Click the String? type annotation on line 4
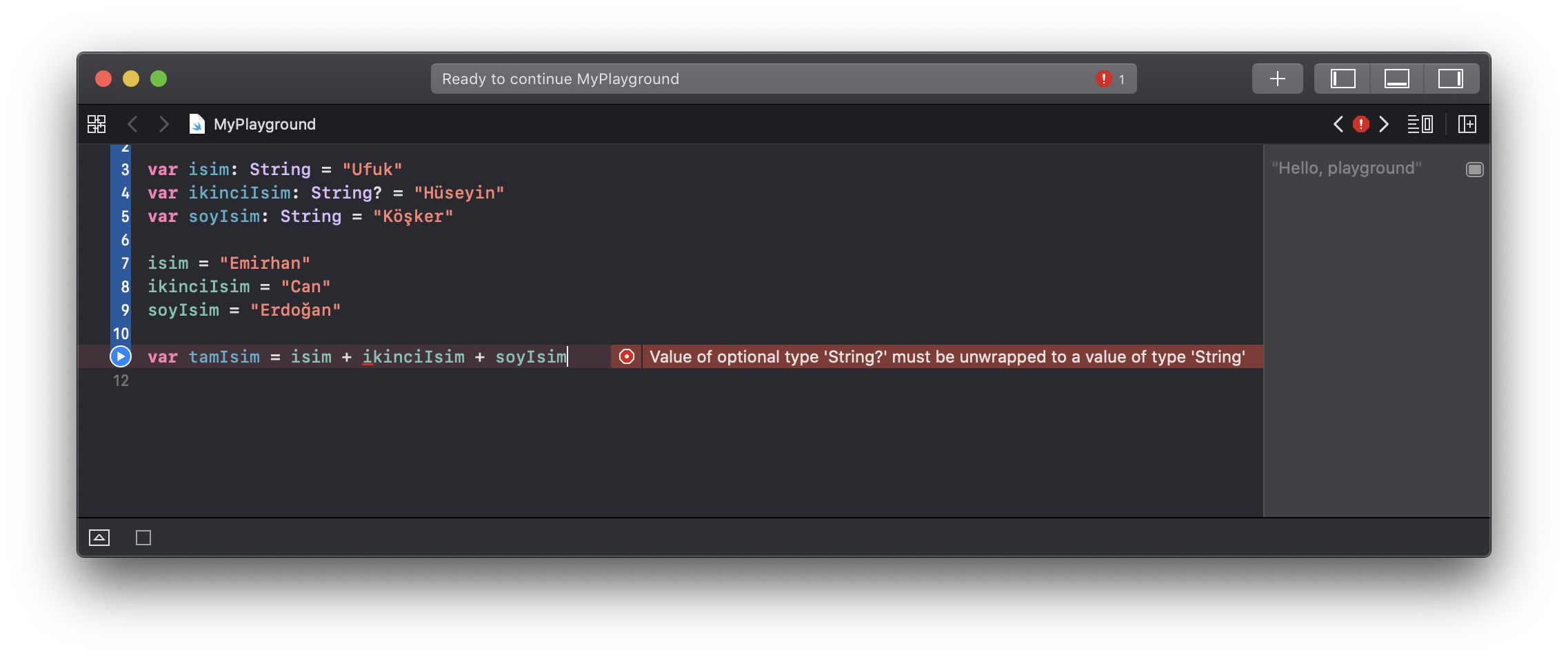This screenshot has height=659, width=1568. (x=346, y=193)
